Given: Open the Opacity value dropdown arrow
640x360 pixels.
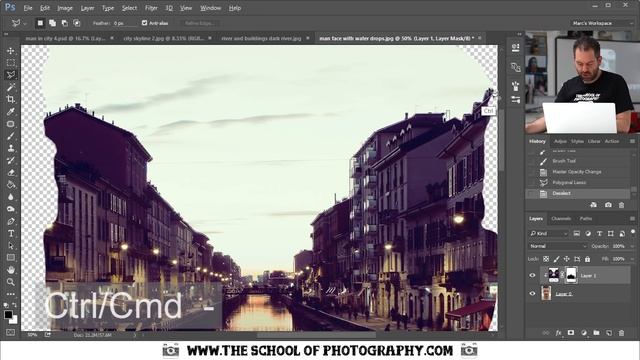Looking at the screenshot, I should tap(632, 246).
